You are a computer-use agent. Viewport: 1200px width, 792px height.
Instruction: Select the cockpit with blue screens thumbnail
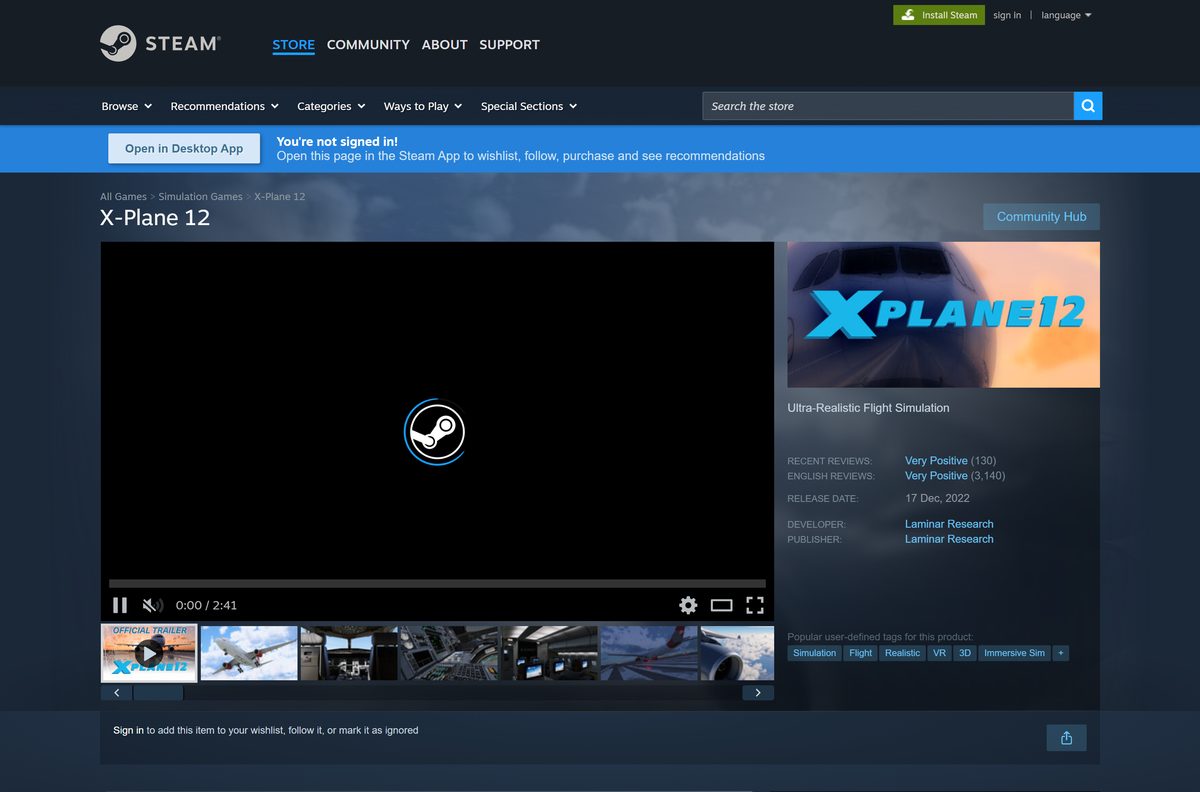(x=549, y=654)
